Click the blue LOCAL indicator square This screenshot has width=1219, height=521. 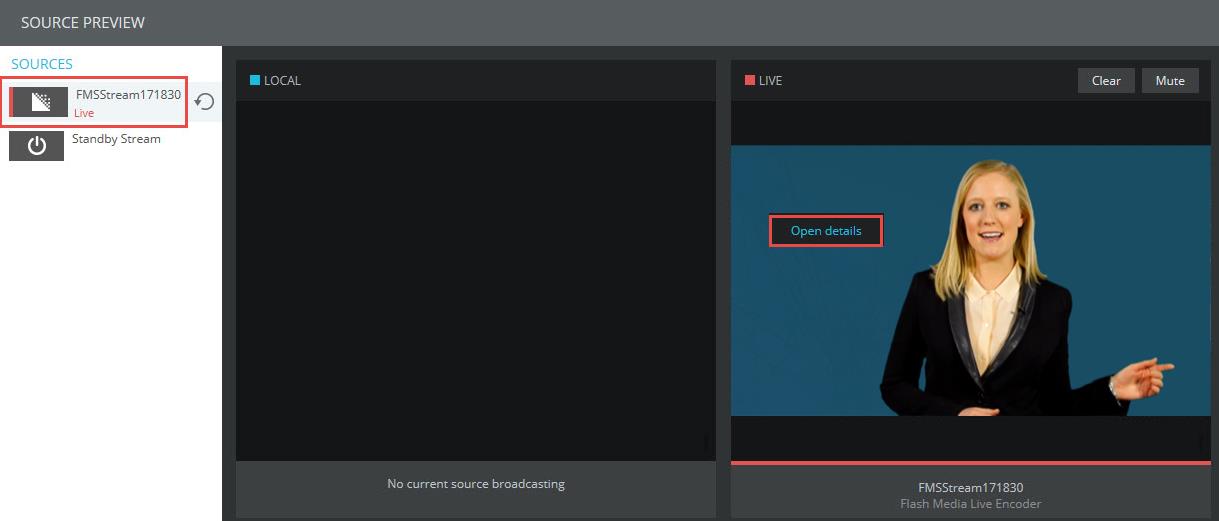(255, 81)
